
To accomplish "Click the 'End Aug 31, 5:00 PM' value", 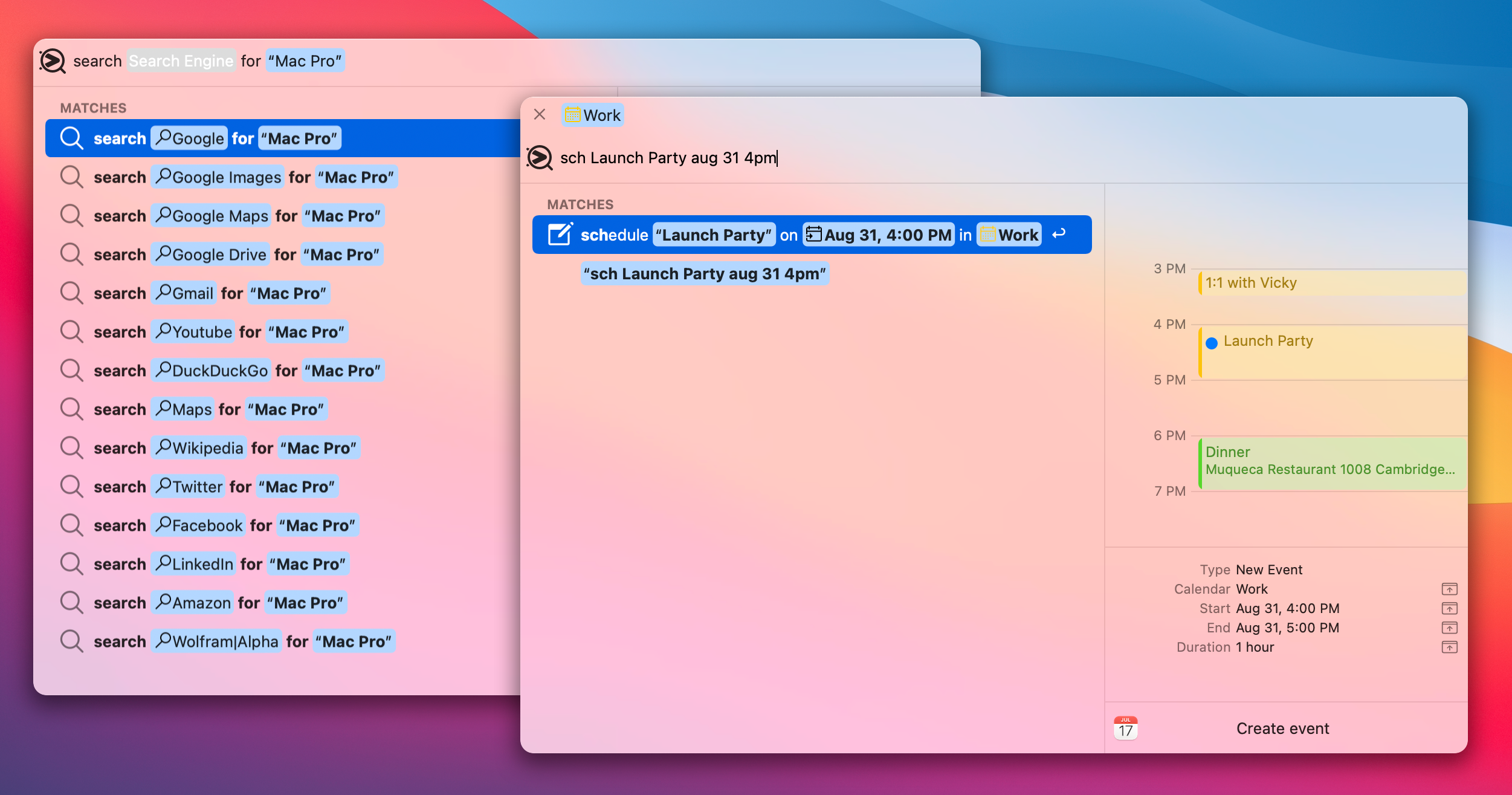I will click(1287, 628).
